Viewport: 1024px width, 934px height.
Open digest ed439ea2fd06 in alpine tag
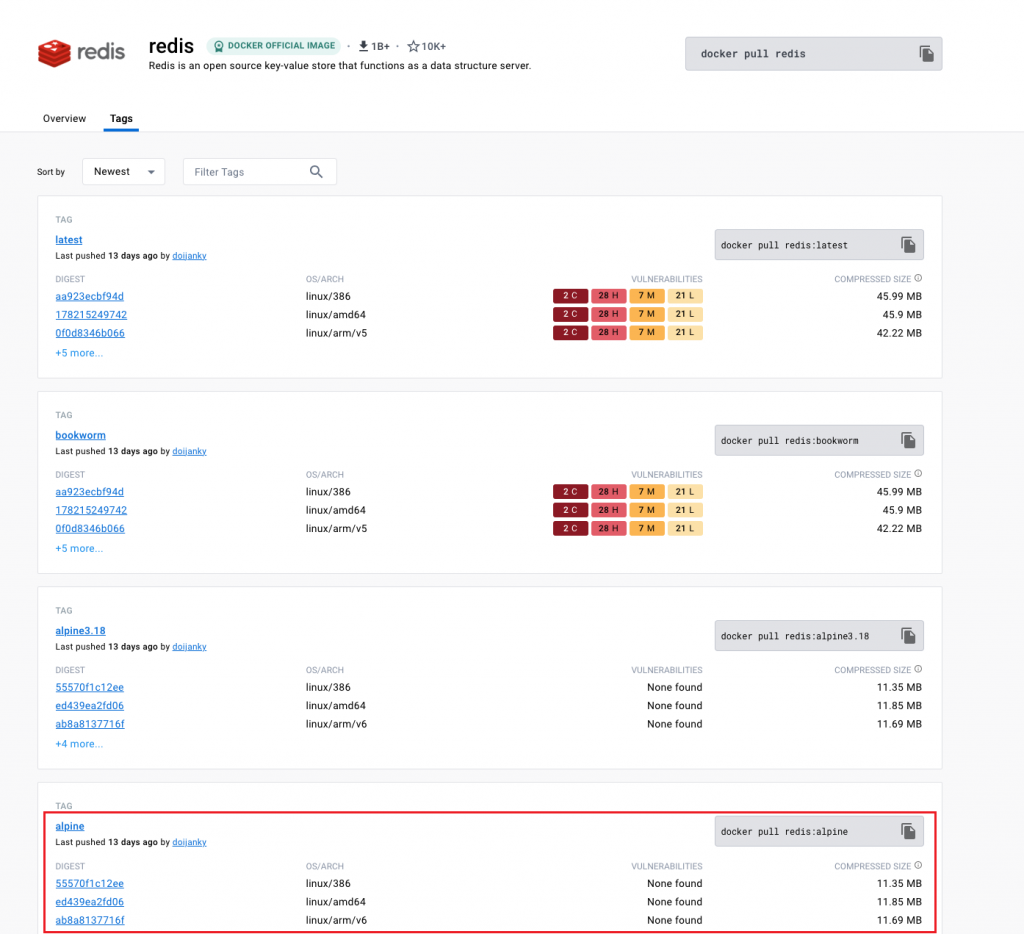[89, 901]
